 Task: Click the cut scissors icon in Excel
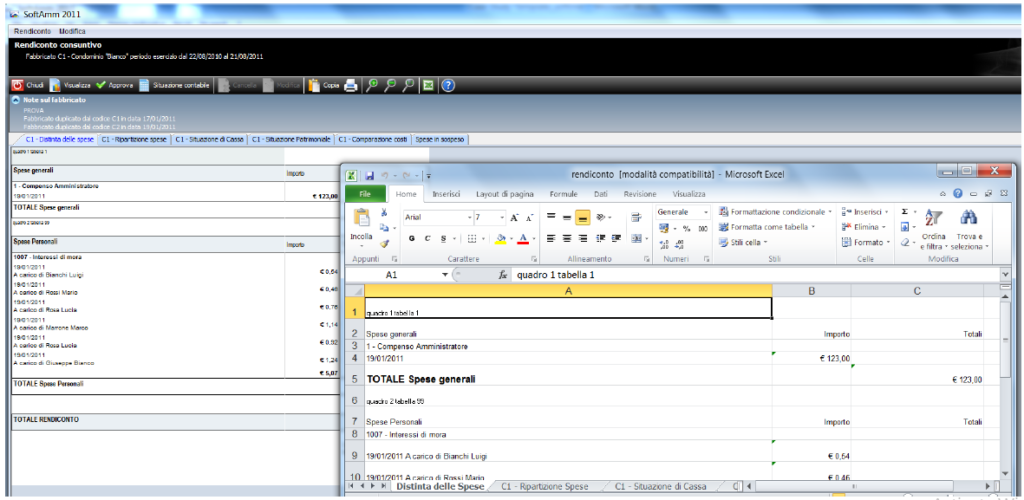point(385,212)
